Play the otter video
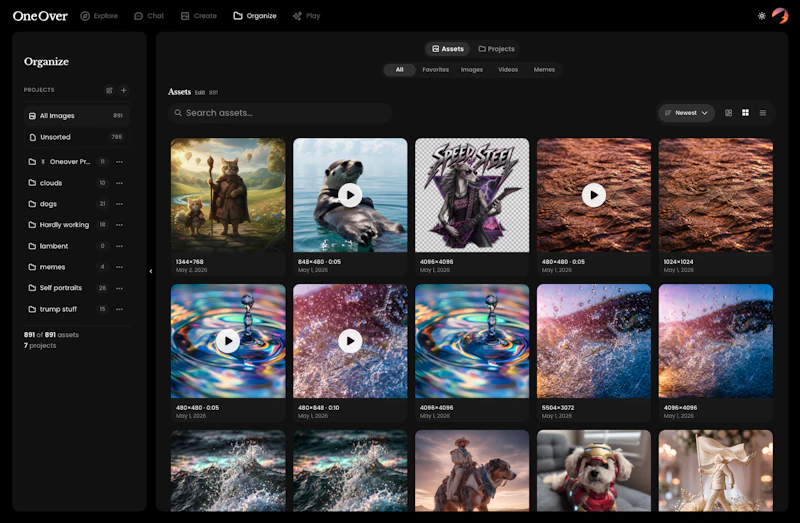Screen dimensions: 800x523 350,195
